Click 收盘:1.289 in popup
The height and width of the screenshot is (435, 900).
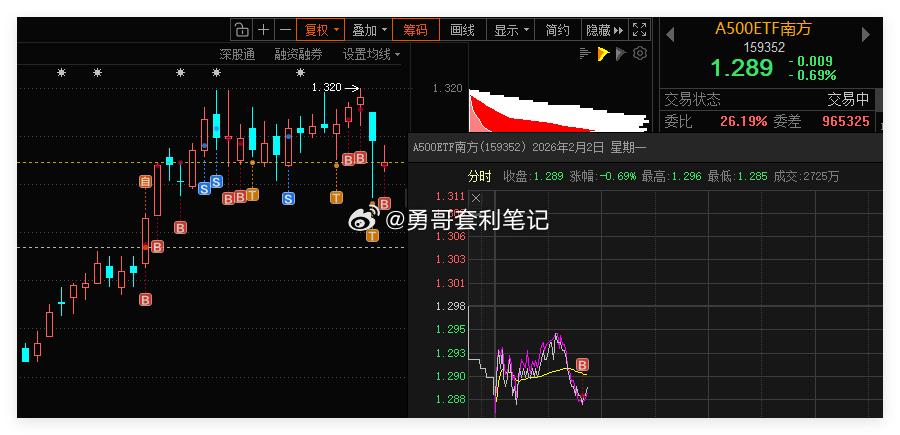[x=533, y=176]
